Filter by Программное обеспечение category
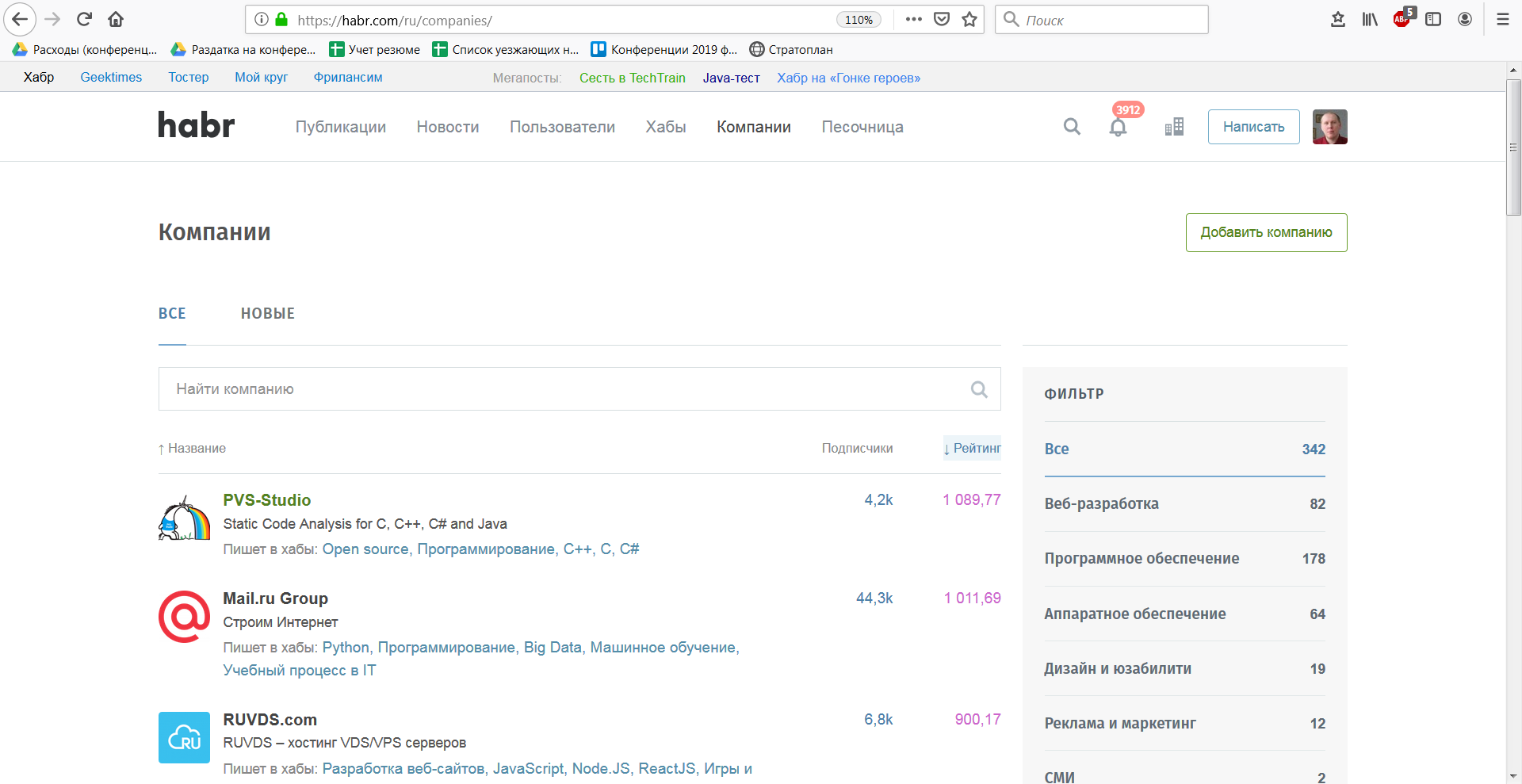 pos(1184,559)
